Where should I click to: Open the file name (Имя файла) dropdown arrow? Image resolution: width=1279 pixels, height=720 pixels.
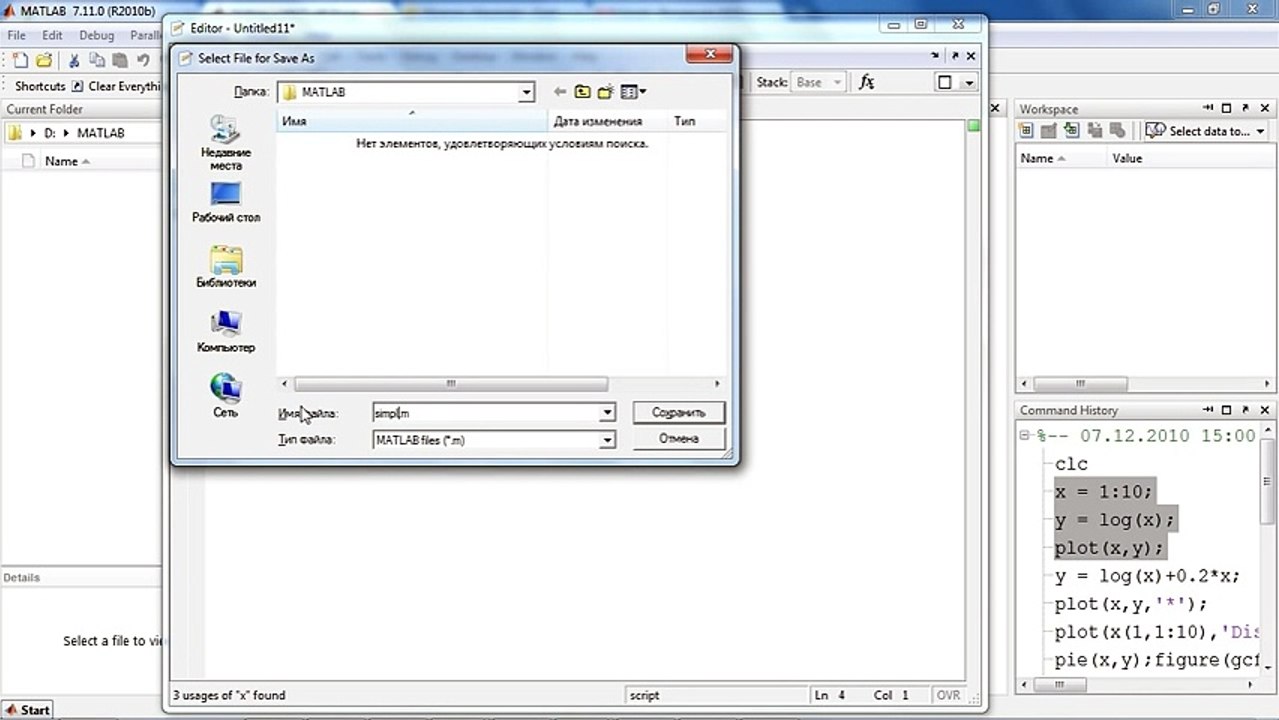tap(607, 413)
